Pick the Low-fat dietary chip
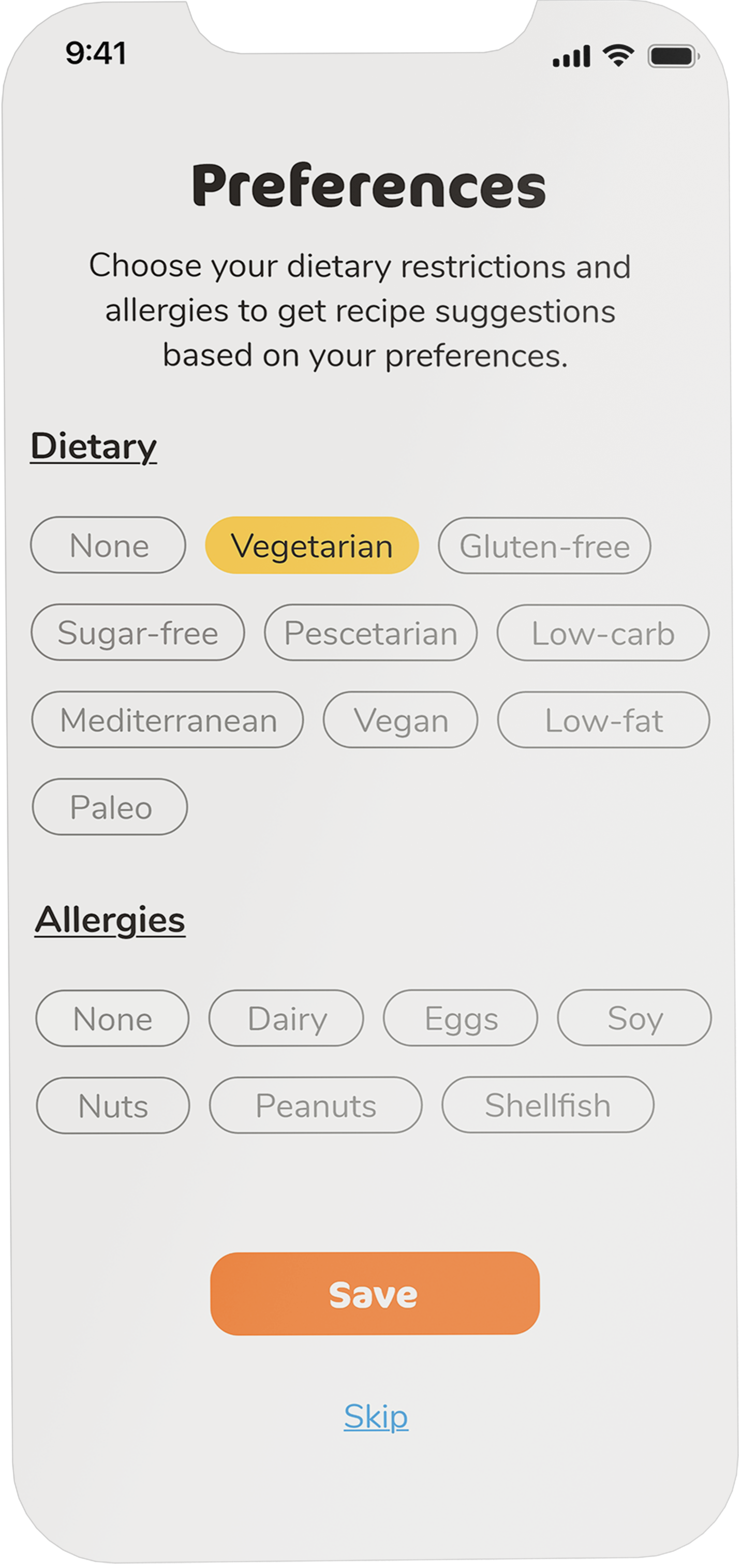Image resolution: width=741 pixels, height=1568 pixels. tap(603, 720)
